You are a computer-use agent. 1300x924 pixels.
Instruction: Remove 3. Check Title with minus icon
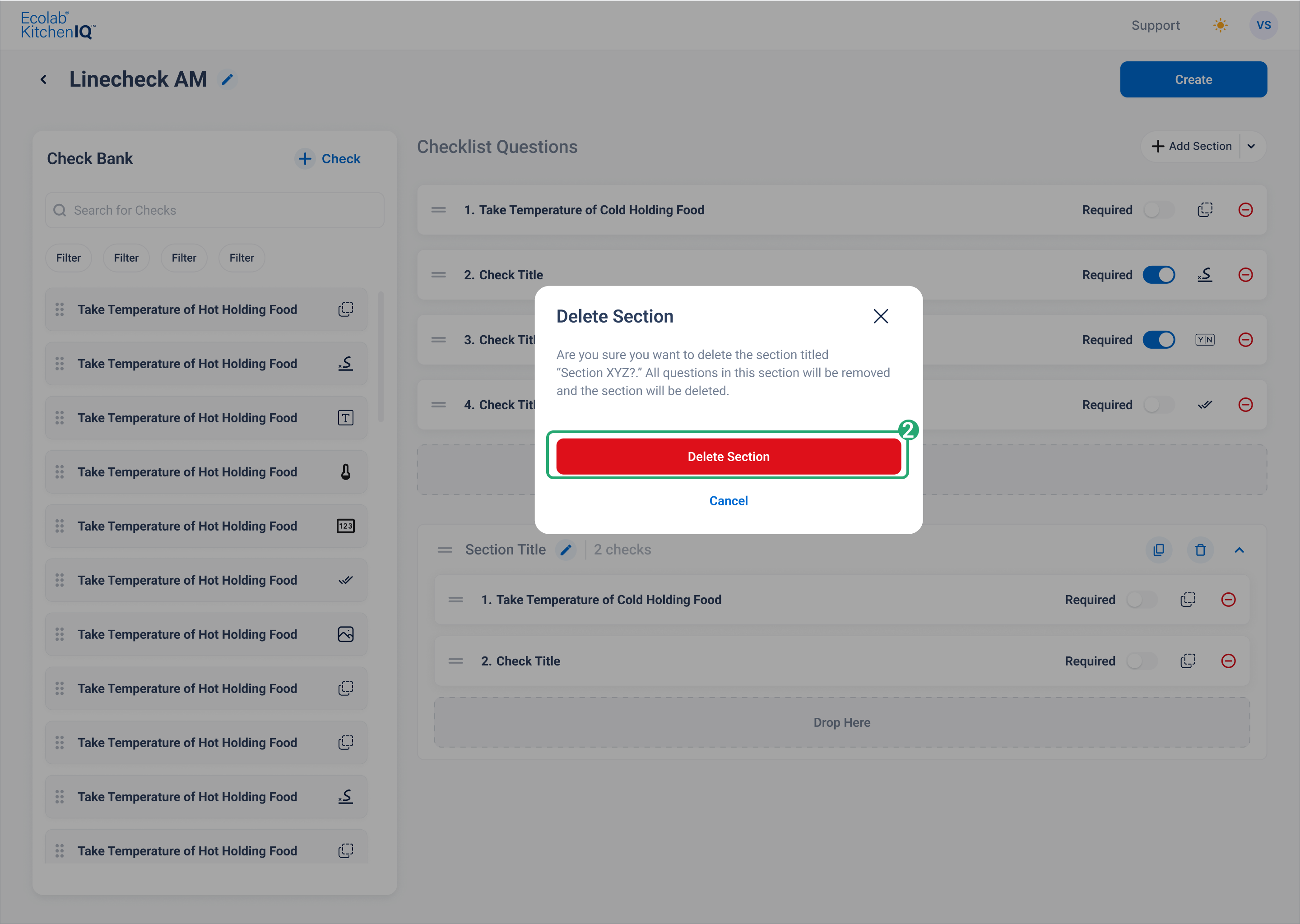pos(1245,340)
